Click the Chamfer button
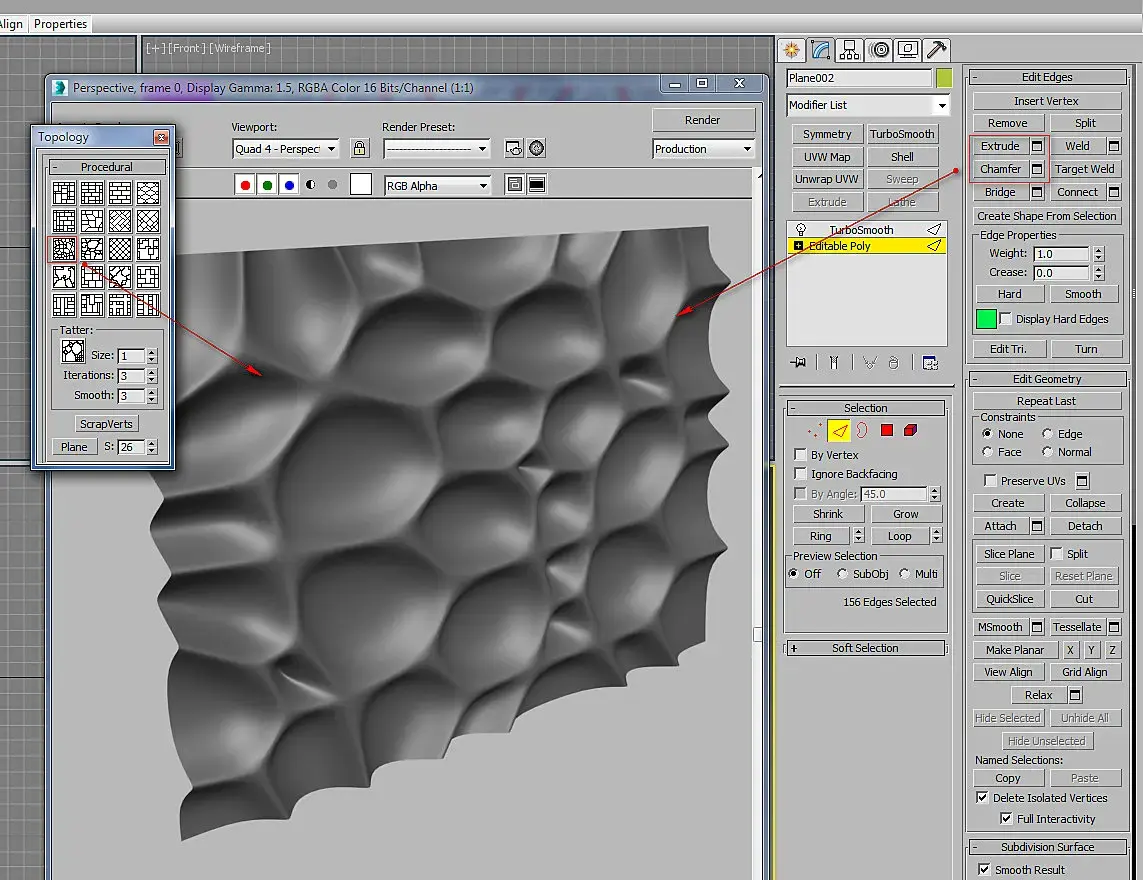The width and height of the screenshot is (1143, 880). 1000,169
